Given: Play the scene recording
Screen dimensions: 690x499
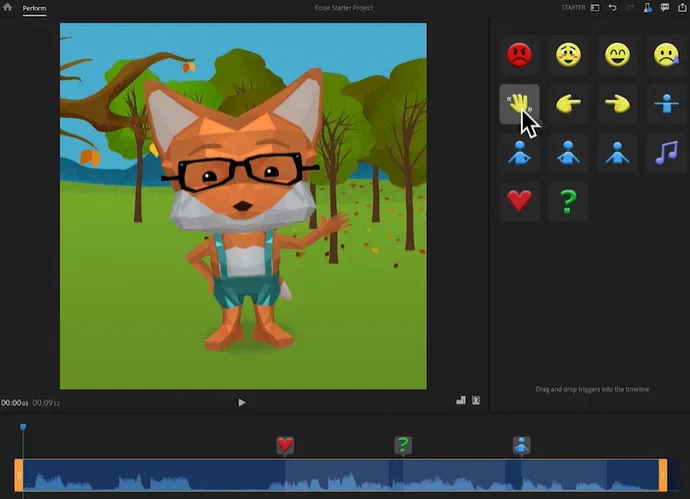Looking at the screenshot, I should coord(242,402).
